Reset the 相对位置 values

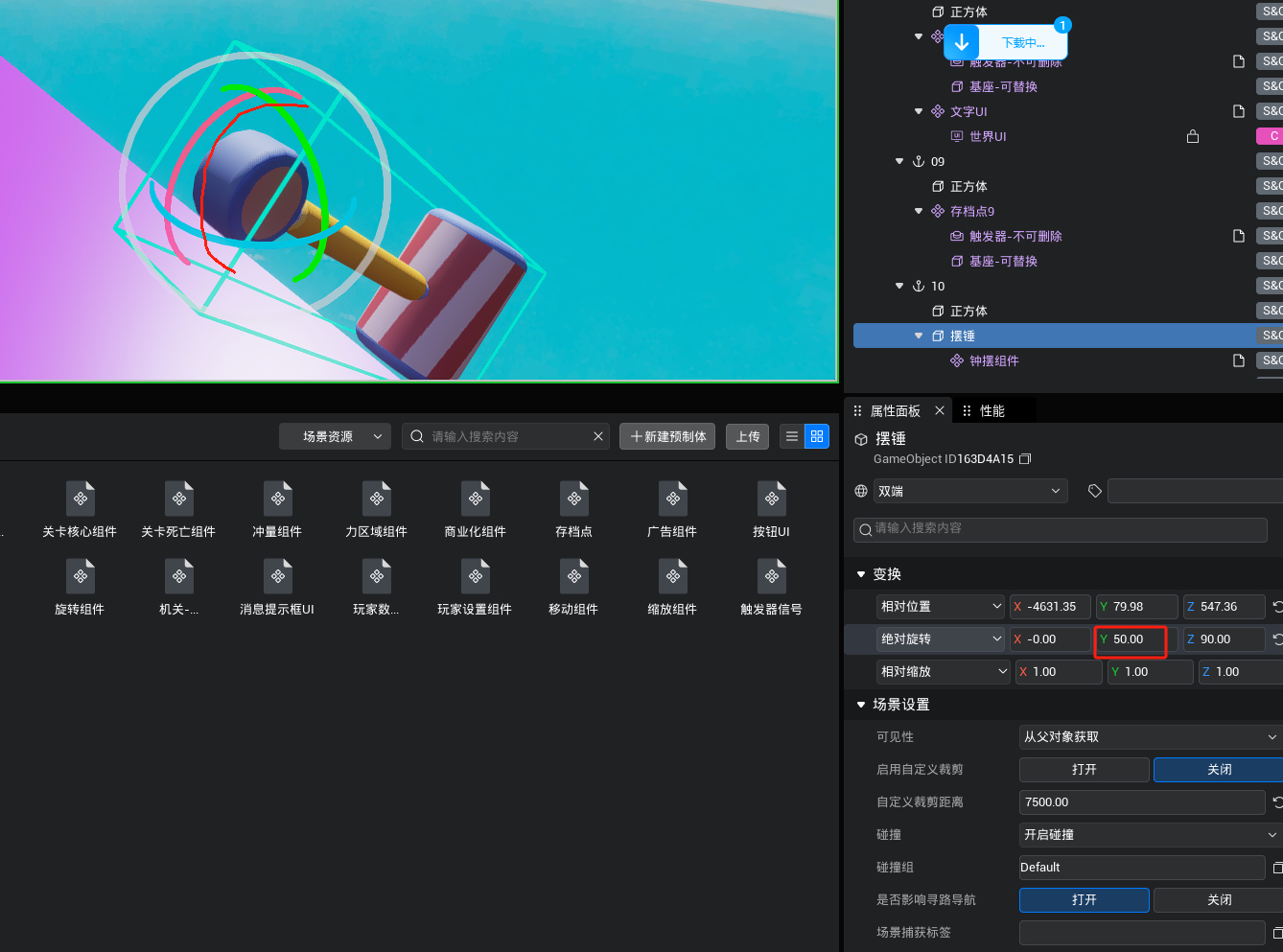(x=1277, y=607)
